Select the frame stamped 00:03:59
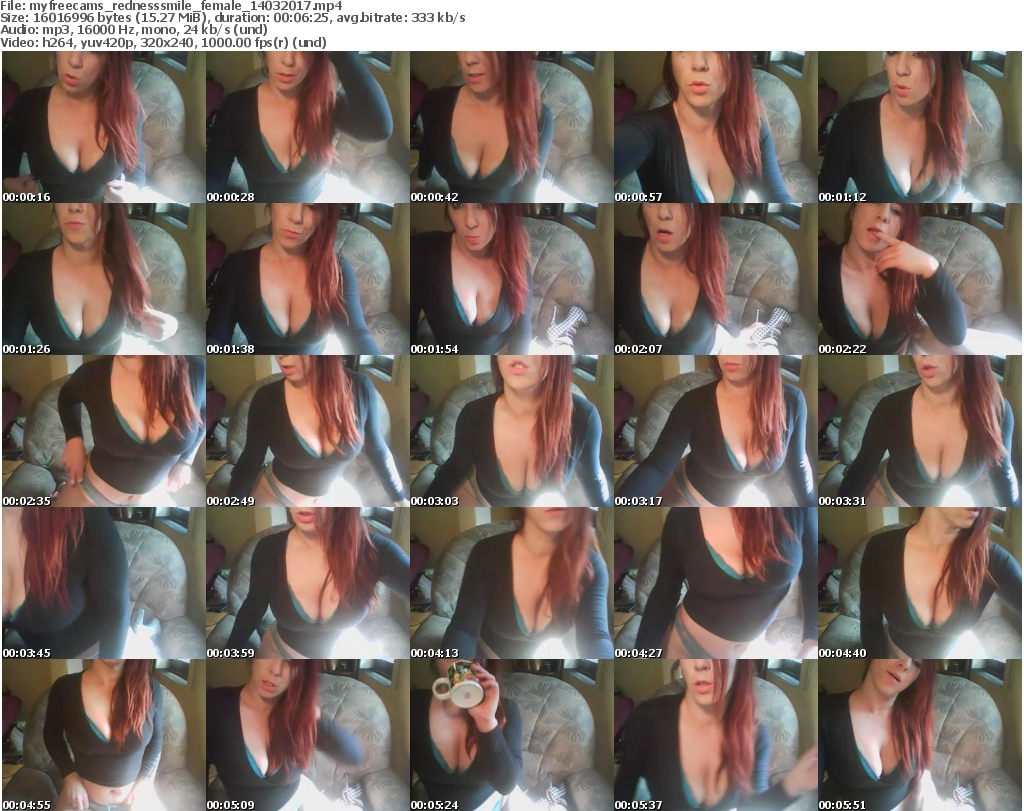 click(x=308, y=583)
